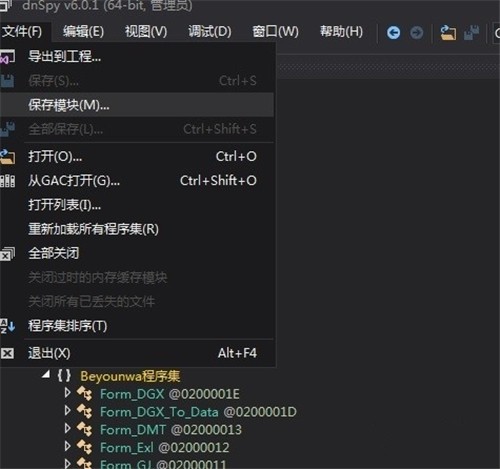Viewport: 500px width, 469px height.
Task: Click the save all toolbar icon
Action: [x=471, y=33]
